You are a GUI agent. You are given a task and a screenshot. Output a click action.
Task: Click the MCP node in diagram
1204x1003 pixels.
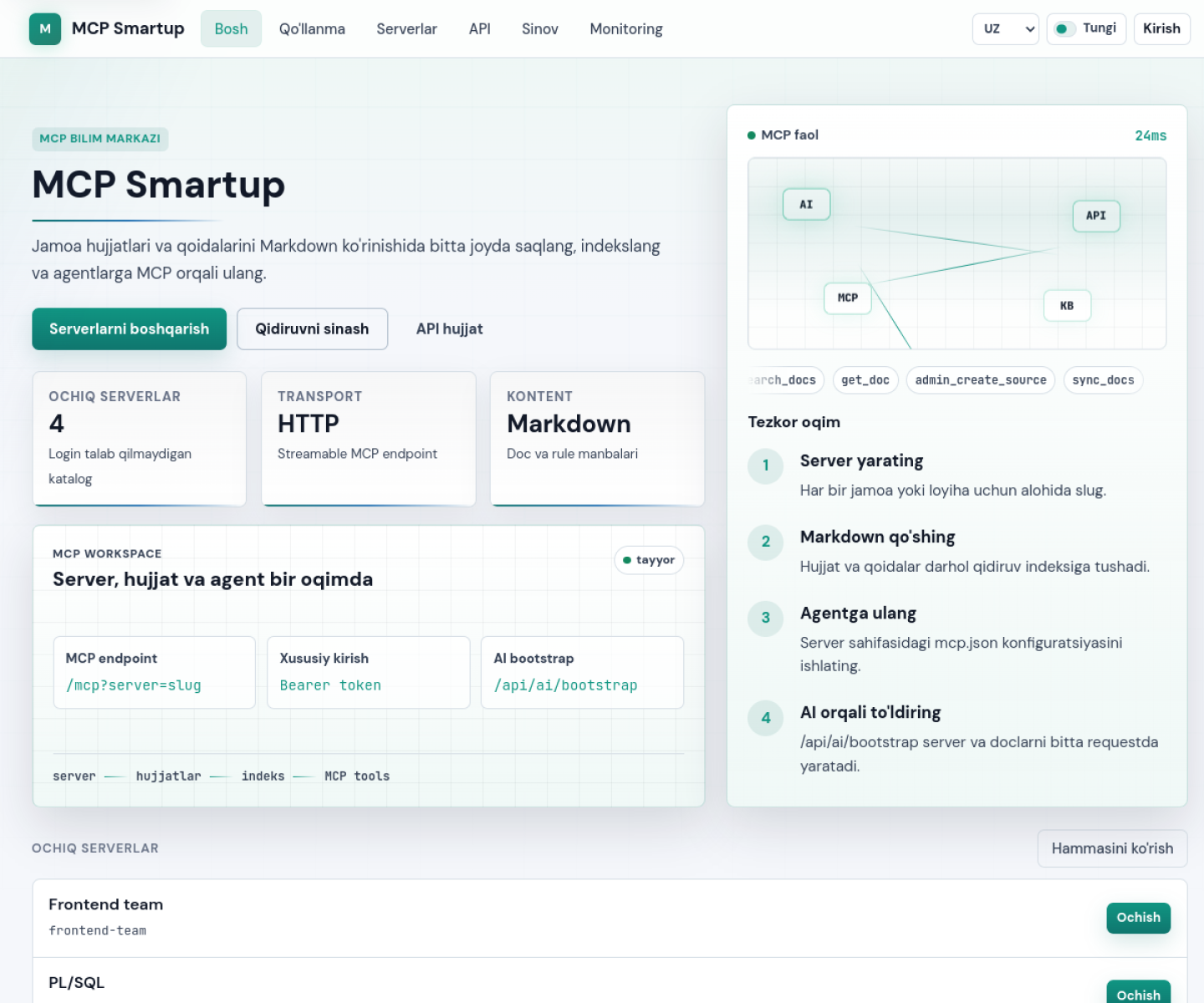tap(848, 298)
